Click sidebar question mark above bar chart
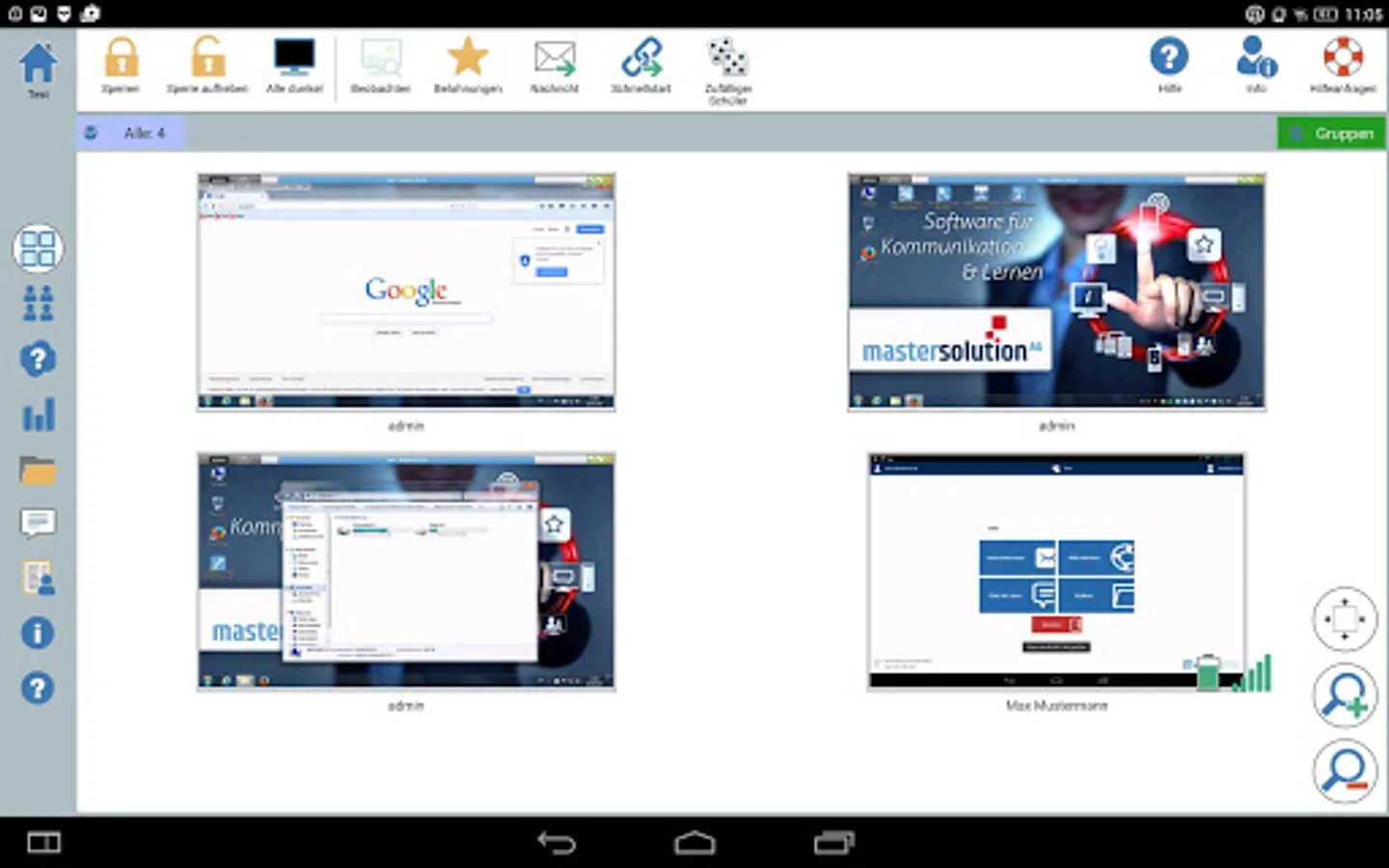The height and width of the screenshot is (868, 1389). pos(38,360)
